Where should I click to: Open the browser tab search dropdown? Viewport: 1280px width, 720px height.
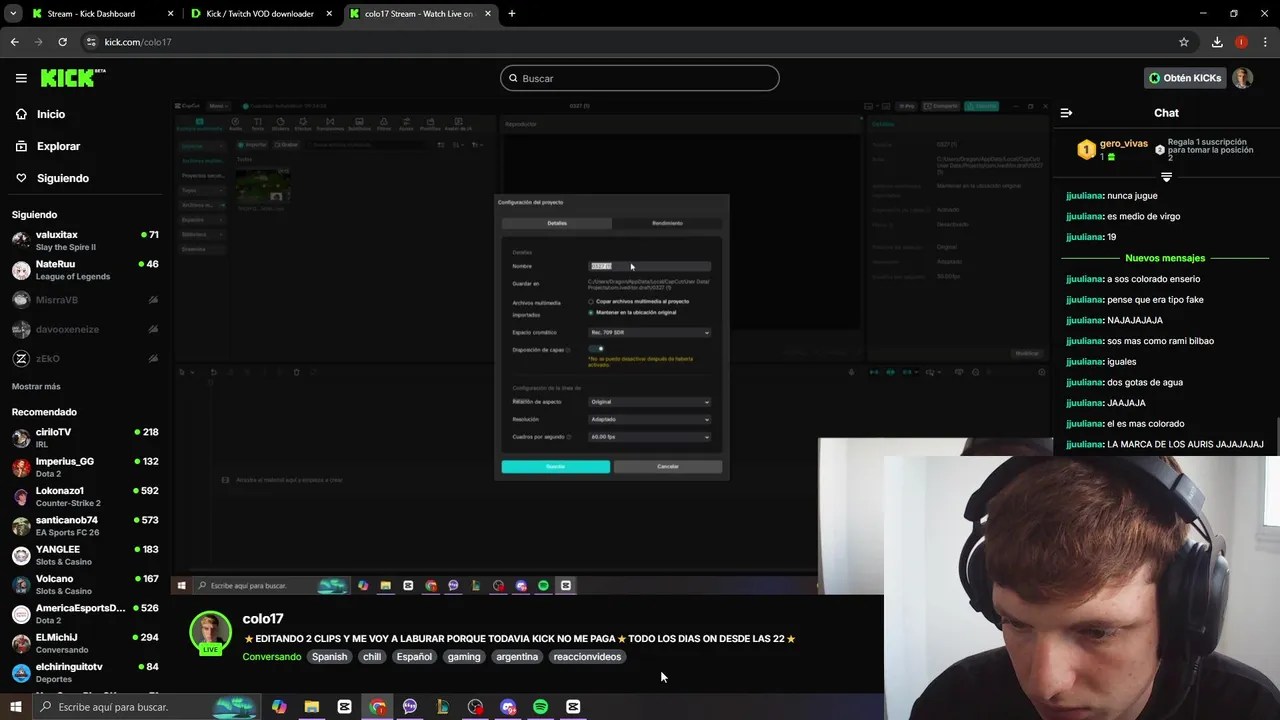pos(13,14)
